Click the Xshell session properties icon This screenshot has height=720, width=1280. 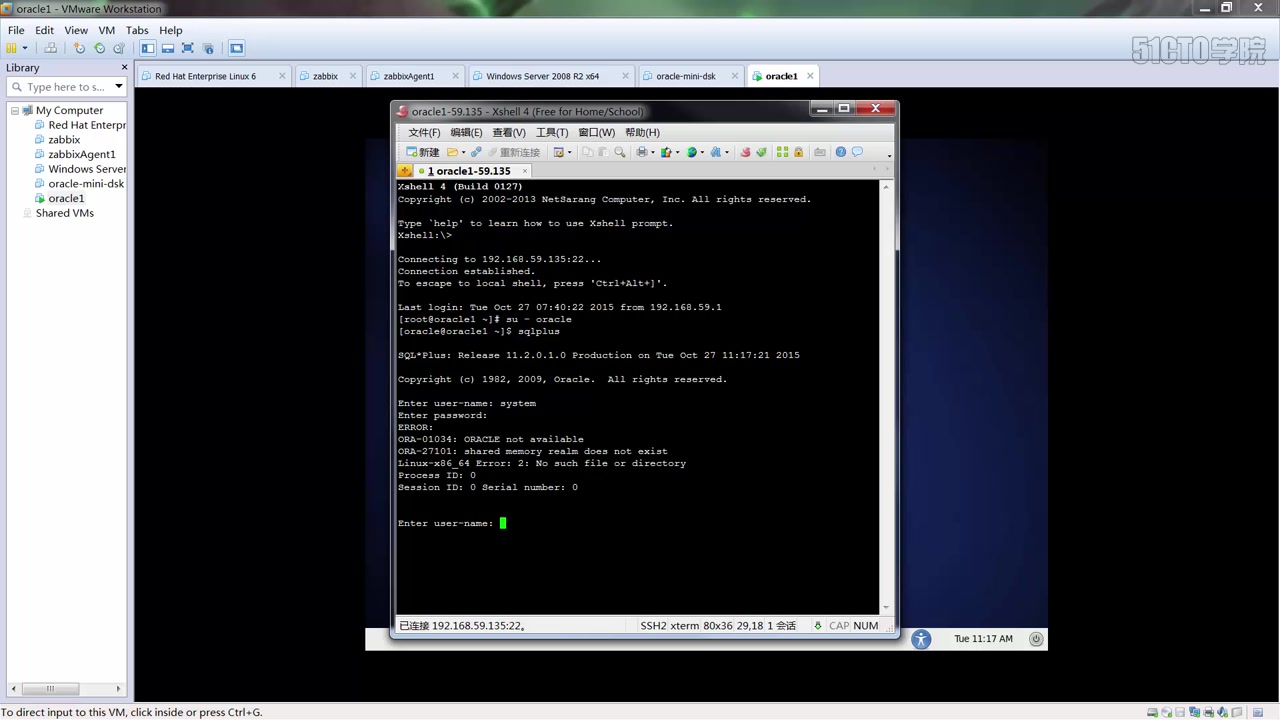tap(559, 152)
